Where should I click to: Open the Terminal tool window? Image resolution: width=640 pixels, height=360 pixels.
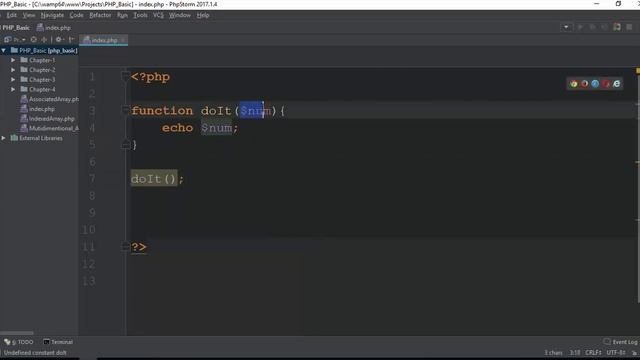[x=58, y=342]
